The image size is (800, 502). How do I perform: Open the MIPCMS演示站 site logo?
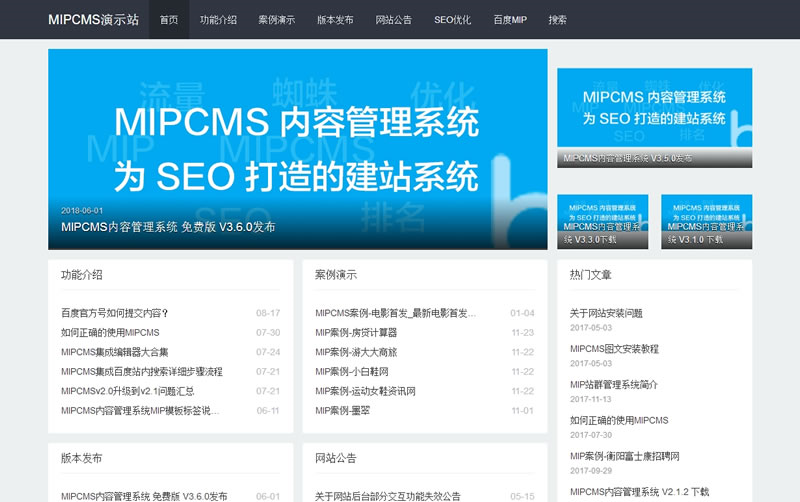point(93,19)
